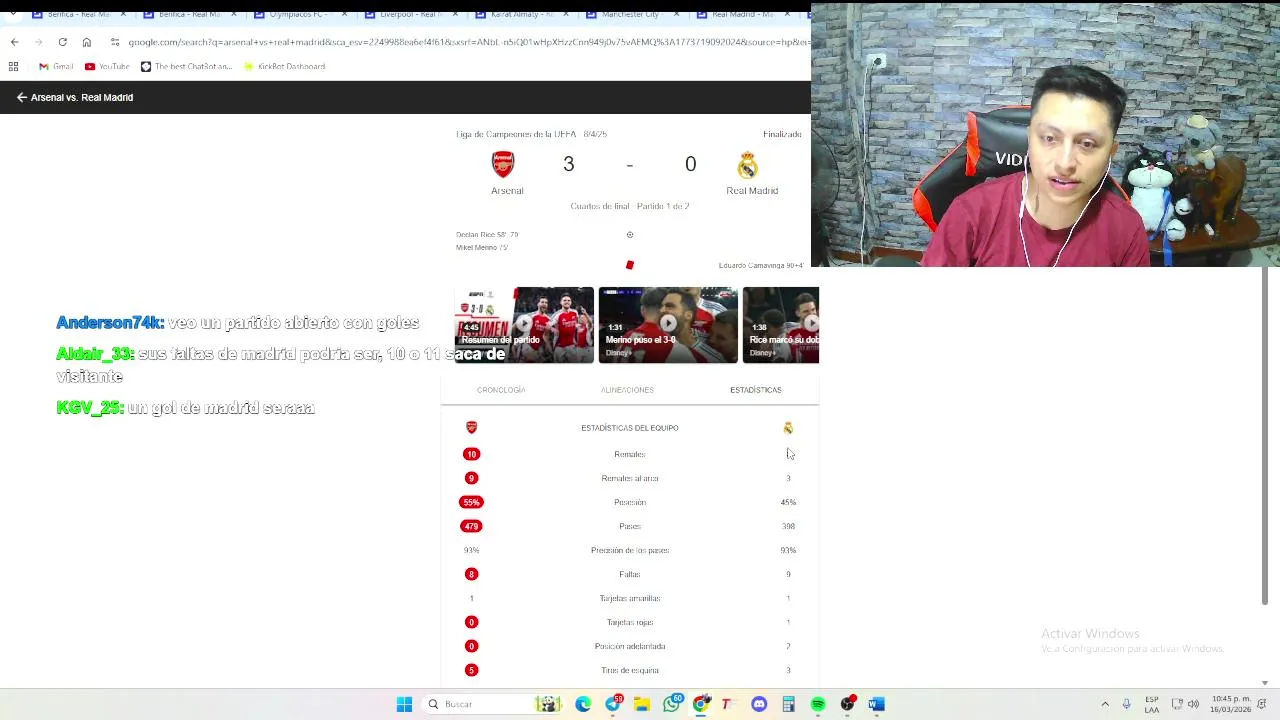
Task: Open The best ChatBot bookmark
Action: click(186, 66)
